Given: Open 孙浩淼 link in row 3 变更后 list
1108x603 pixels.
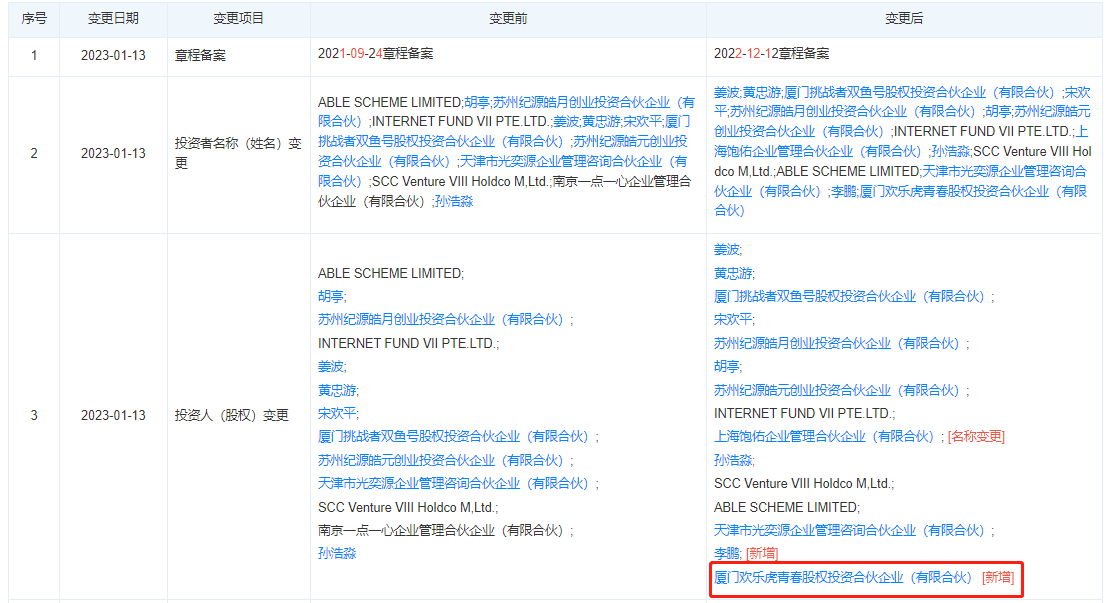Looking at the screenshot, I should pos(733,460).
